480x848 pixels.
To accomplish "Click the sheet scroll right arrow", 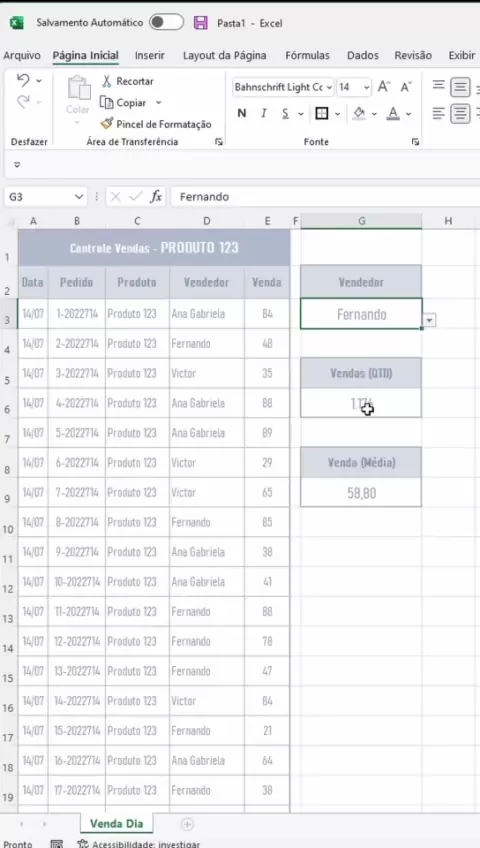I will click(x=45, y=824).
